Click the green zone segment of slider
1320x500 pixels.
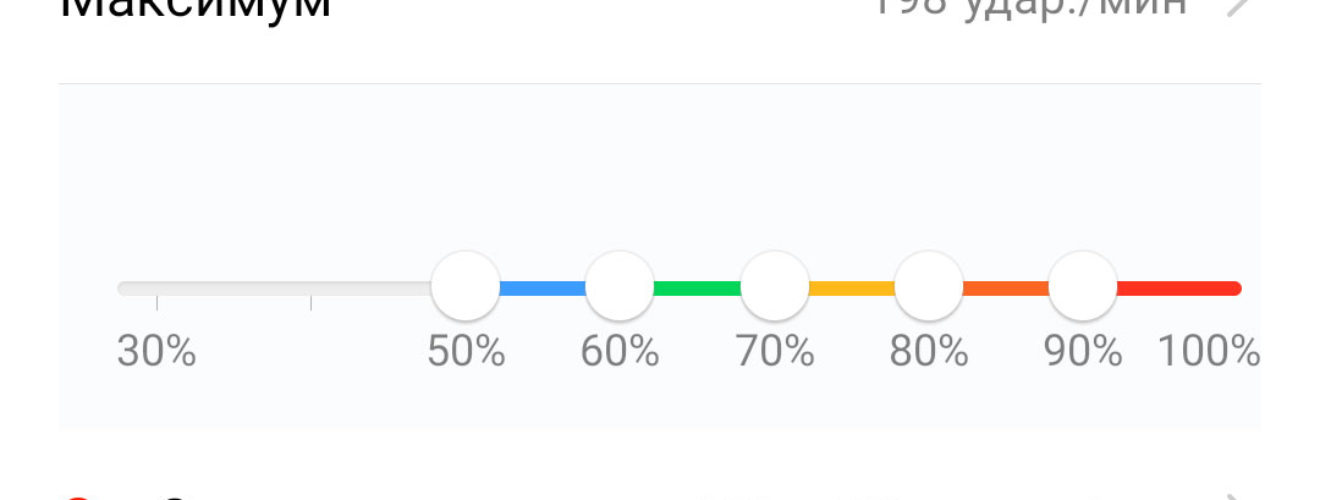coord(696,288)
